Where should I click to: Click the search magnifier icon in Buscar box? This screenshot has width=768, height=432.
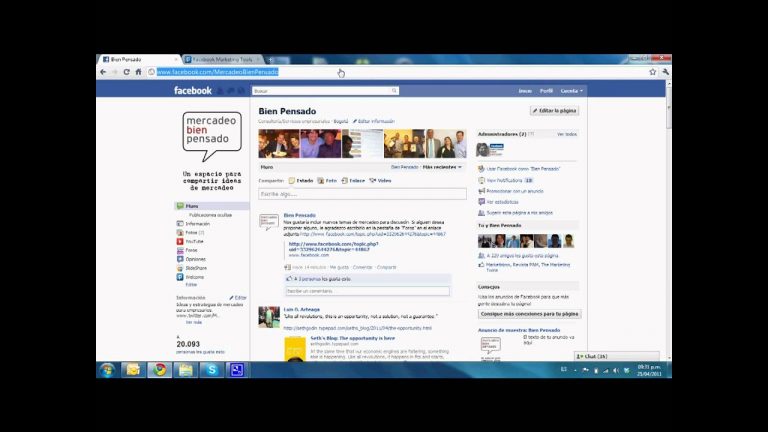pos(394,91)
